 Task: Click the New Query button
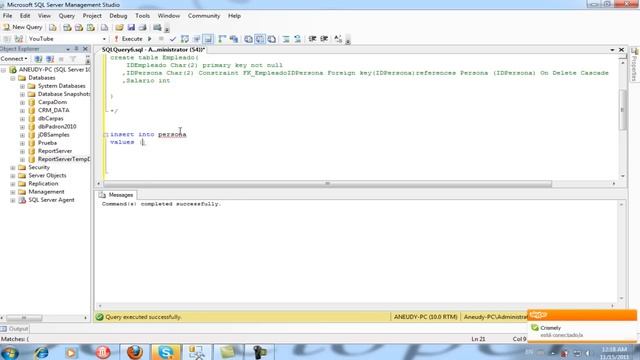coord(23,27)
